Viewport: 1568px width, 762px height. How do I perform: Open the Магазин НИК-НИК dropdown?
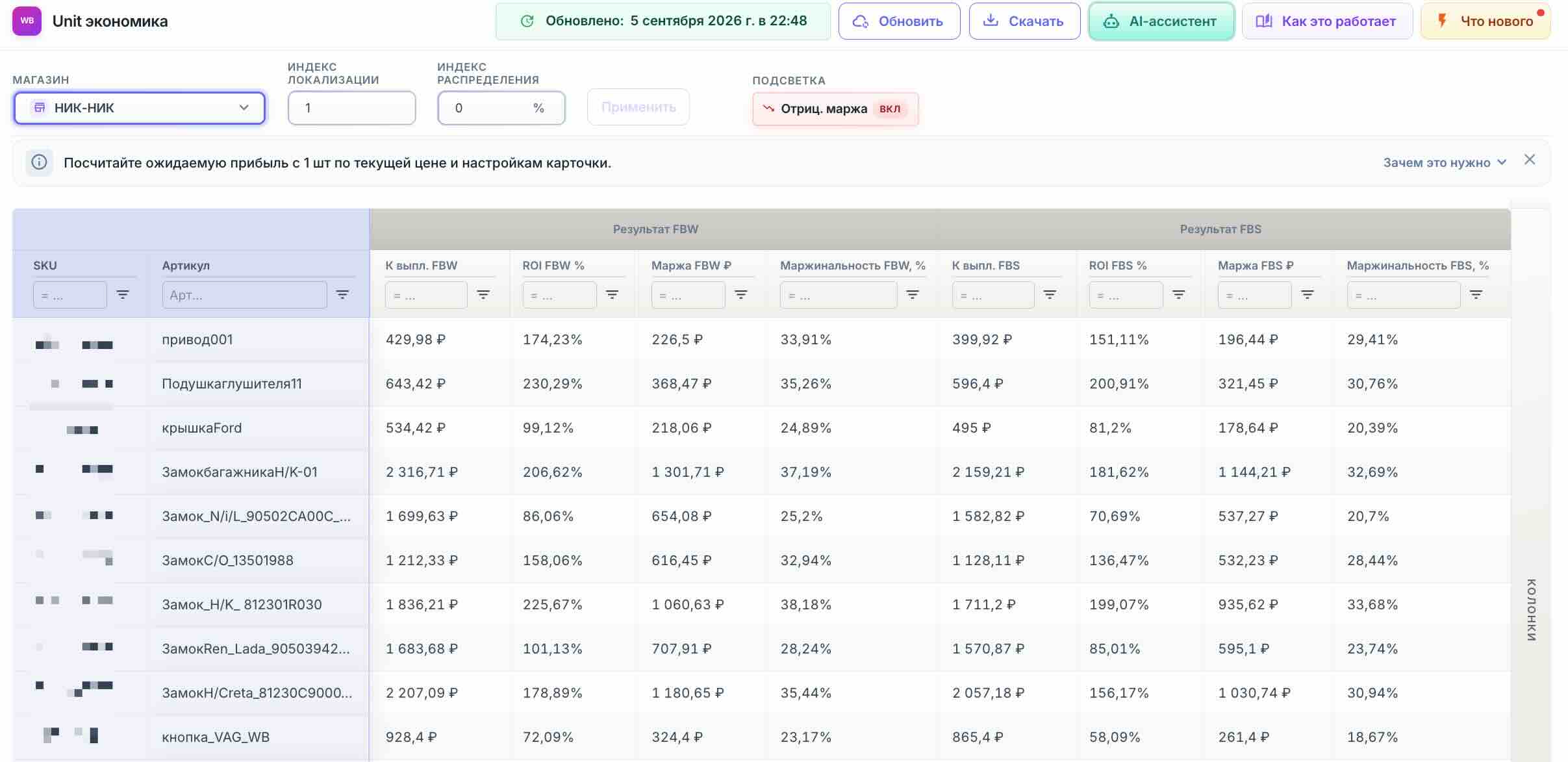tap(140, 108)
